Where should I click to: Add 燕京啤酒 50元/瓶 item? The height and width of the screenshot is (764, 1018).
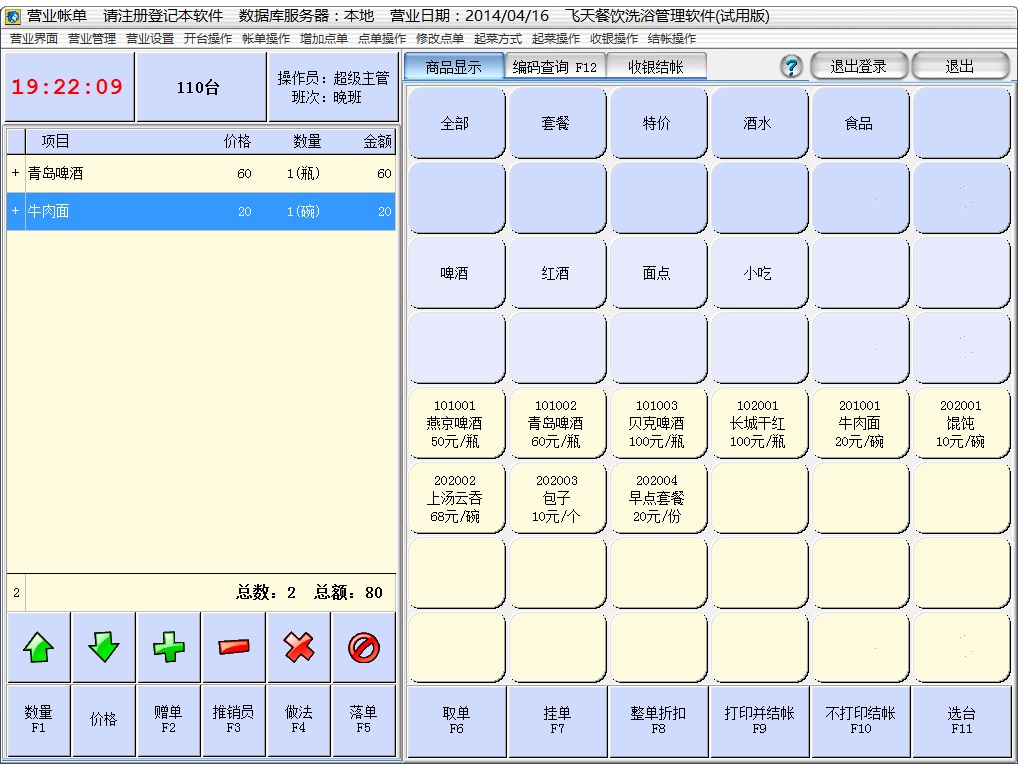(x=455, y=424)
